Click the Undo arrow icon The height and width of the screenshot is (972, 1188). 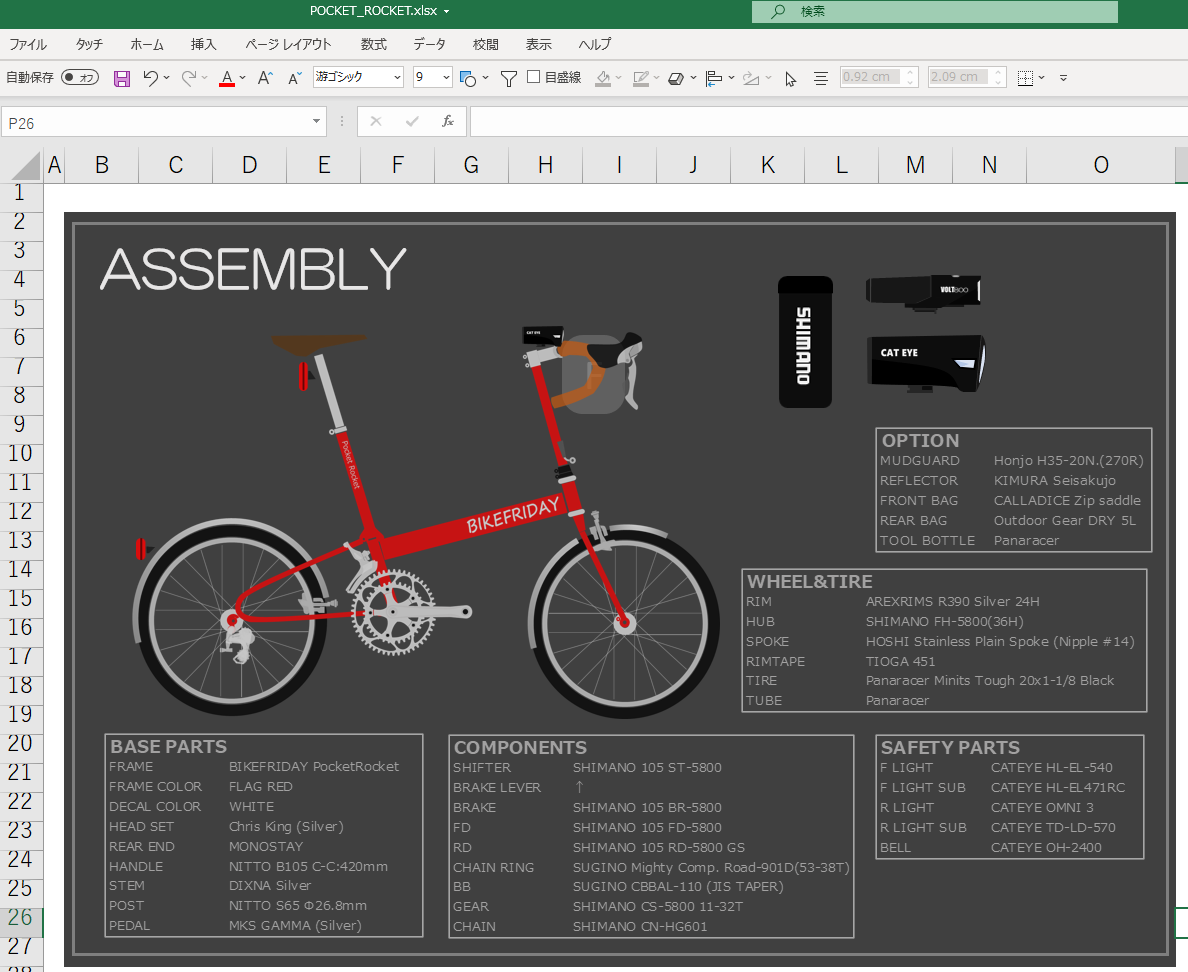pyautogui.click(x=150, y=77)
